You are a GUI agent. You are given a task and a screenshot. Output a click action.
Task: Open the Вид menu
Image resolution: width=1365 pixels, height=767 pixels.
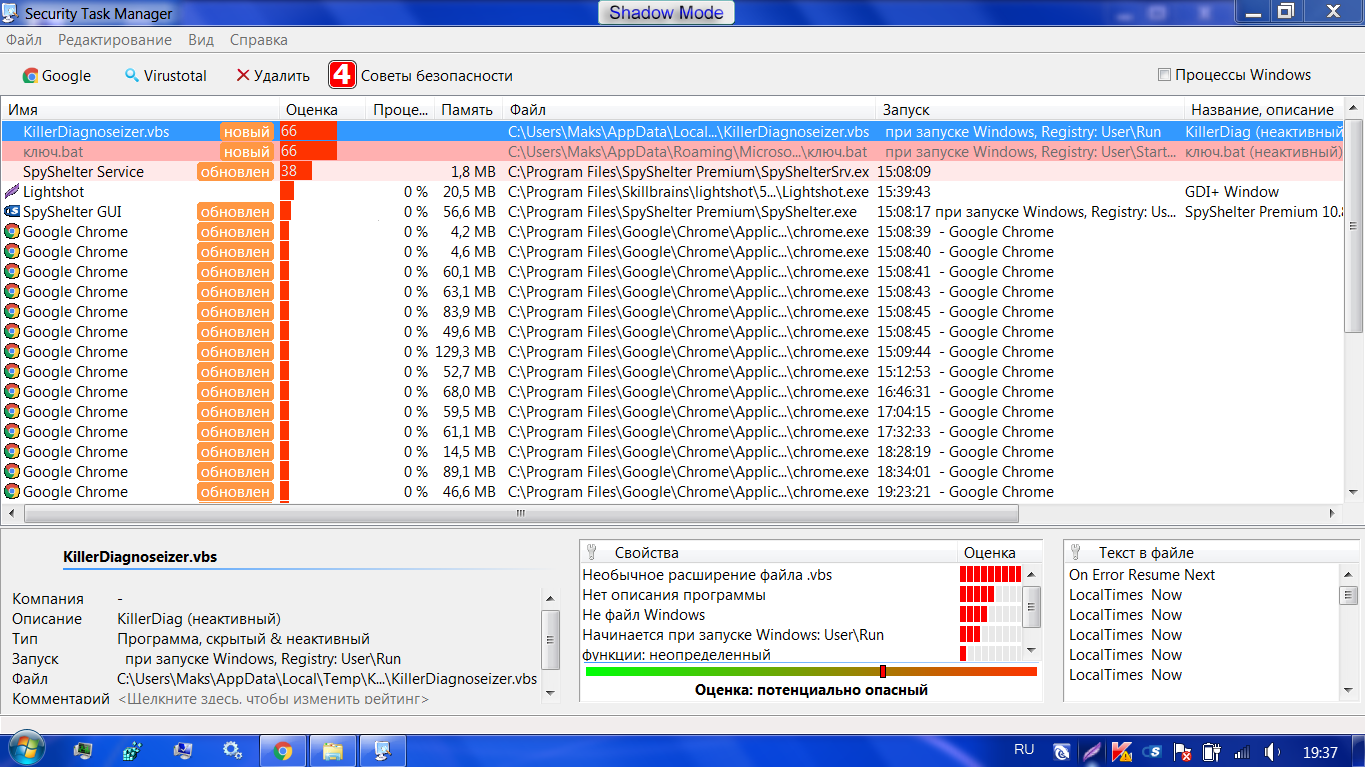point(201,40)
